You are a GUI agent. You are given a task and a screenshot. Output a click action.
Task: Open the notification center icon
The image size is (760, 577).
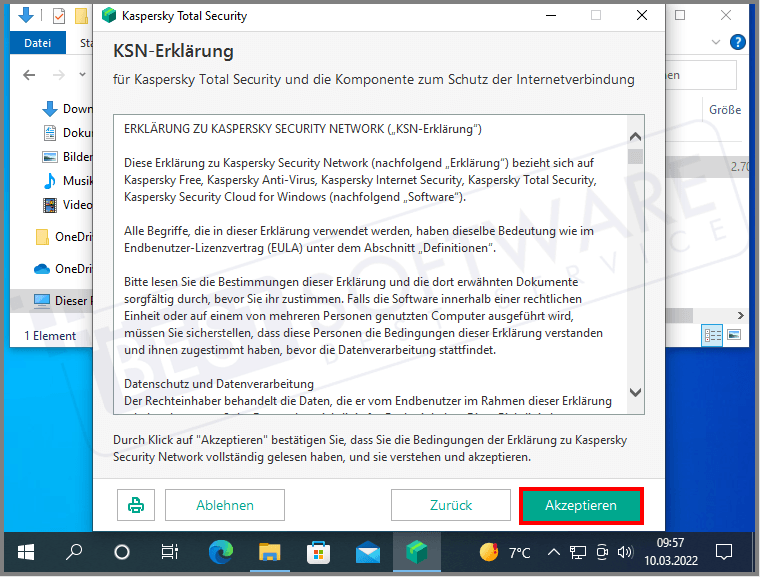724,552
